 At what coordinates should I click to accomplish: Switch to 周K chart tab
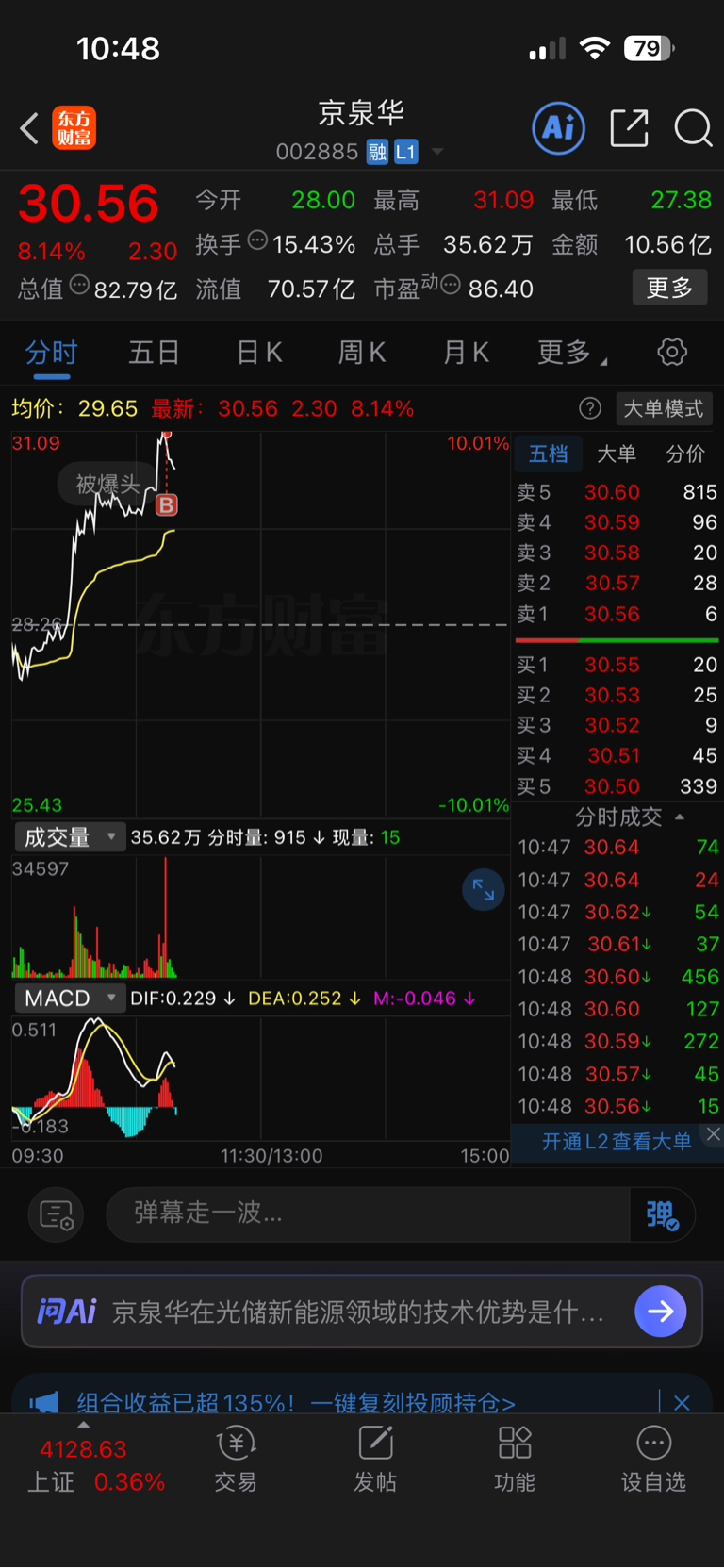click(x=362, y=353)
